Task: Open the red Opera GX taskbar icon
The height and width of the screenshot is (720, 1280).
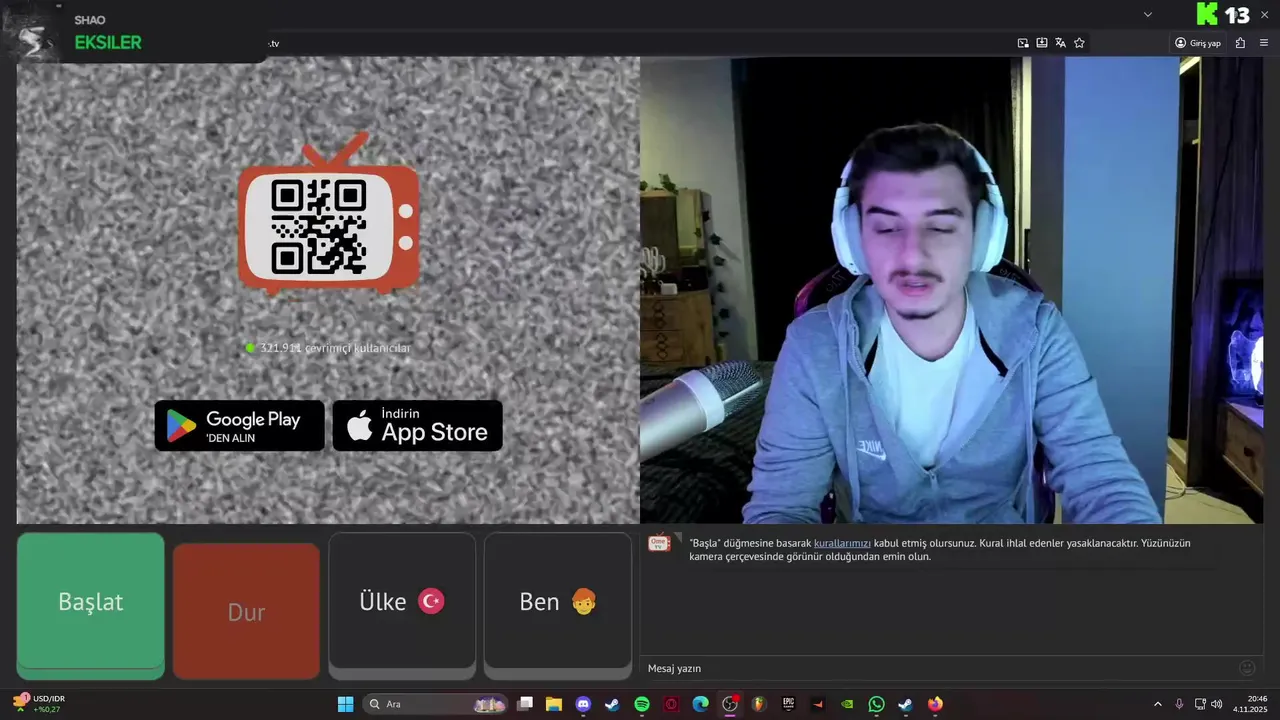Action: 671,704
